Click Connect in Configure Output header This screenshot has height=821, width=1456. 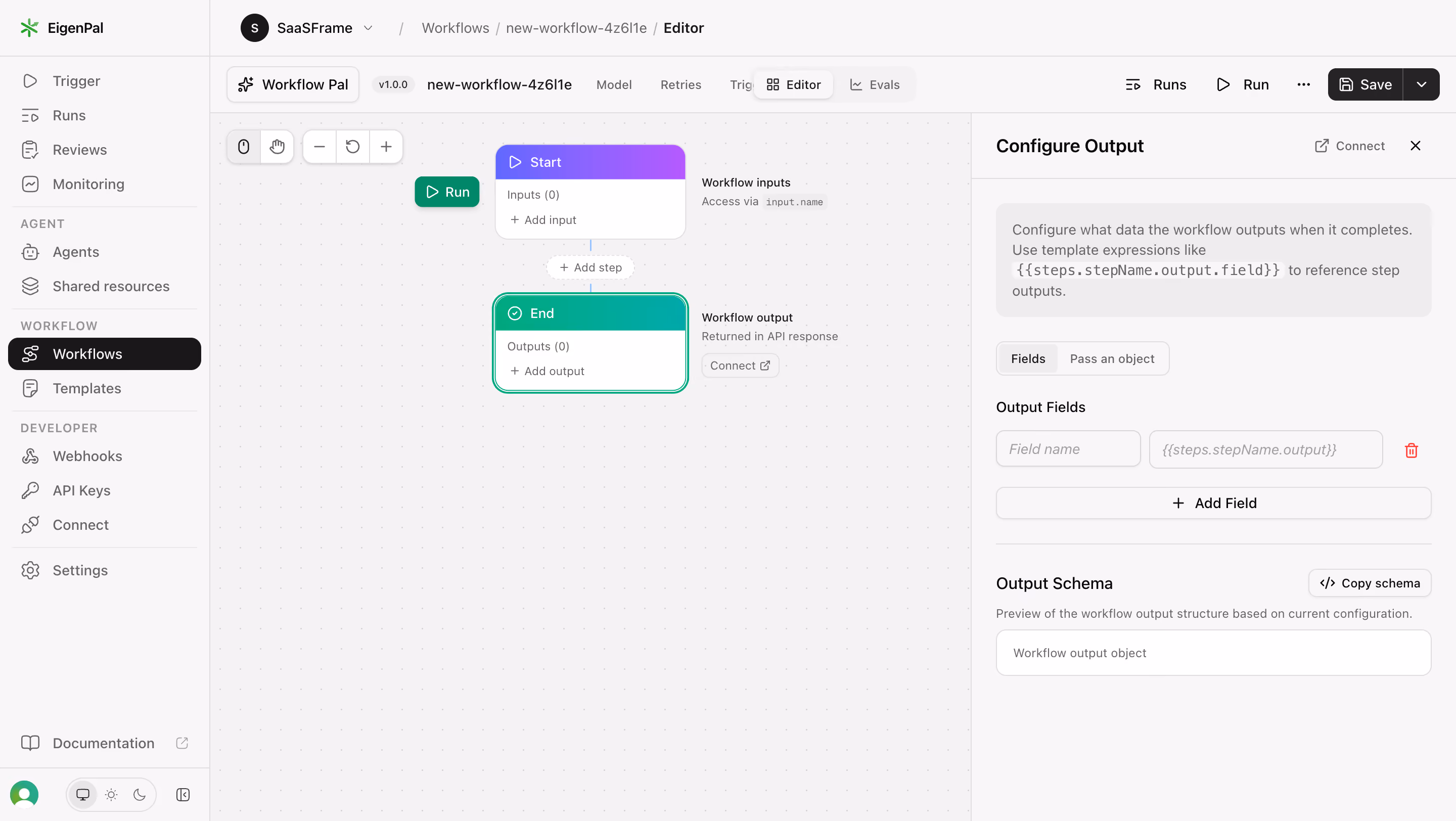[1350, 146]
